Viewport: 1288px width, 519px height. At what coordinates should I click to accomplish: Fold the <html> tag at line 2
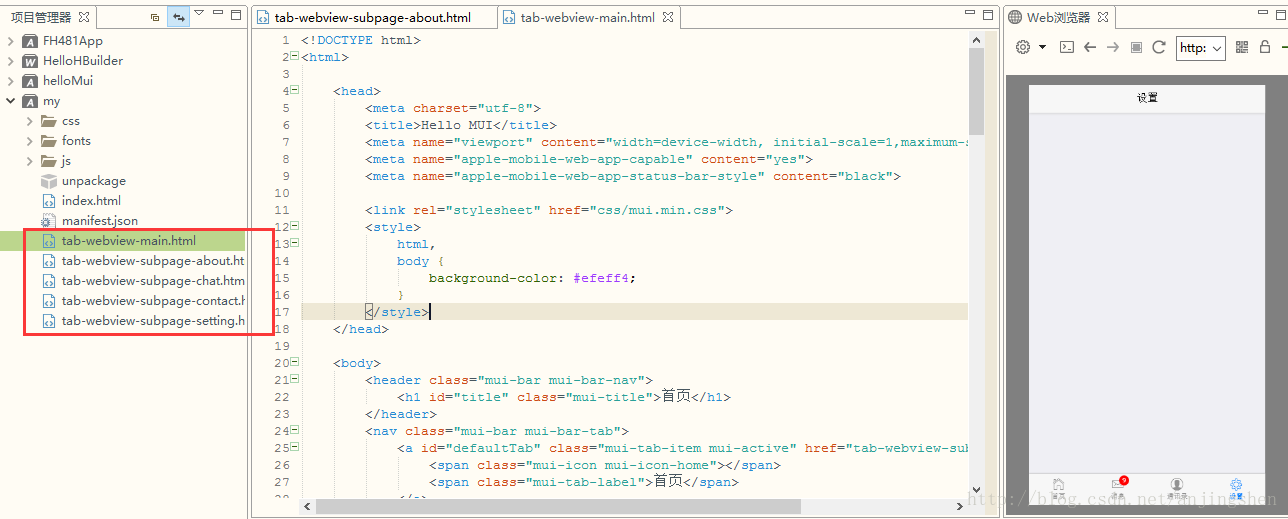(295, 56)
